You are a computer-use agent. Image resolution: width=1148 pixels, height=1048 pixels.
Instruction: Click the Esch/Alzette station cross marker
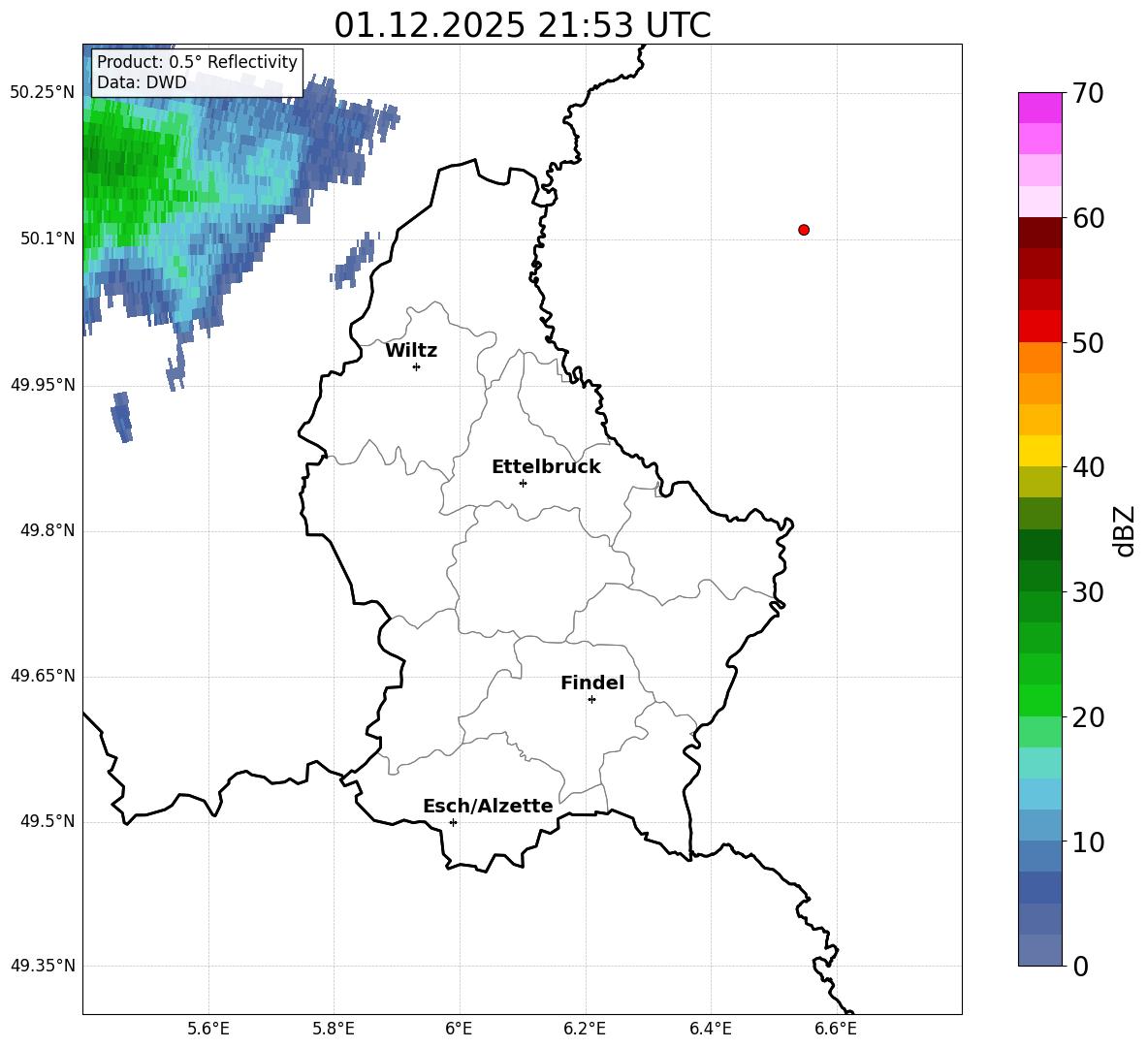point(453,822)
